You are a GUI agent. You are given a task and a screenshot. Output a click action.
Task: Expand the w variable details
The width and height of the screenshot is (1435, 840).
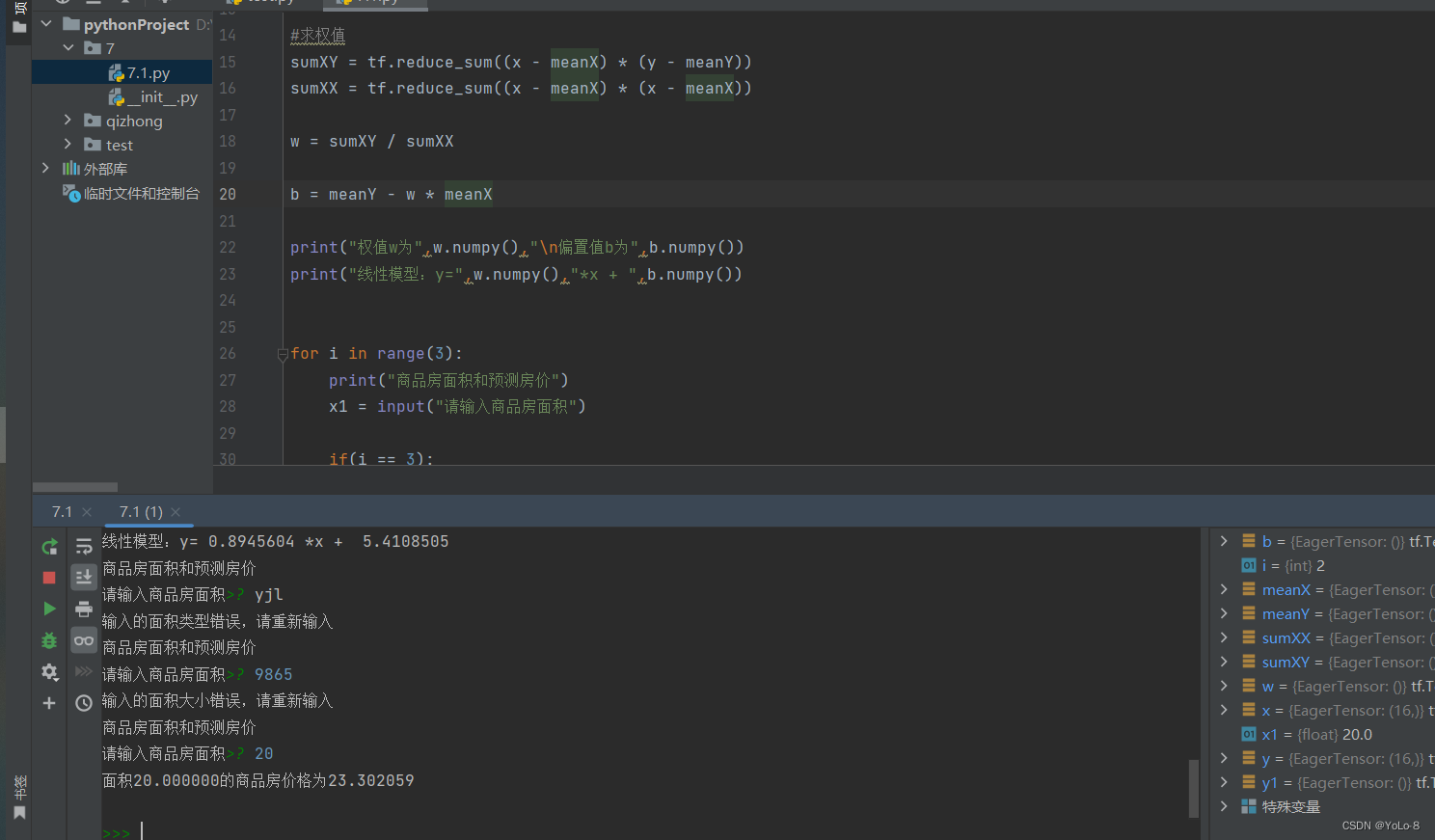tap(1224, 686)
